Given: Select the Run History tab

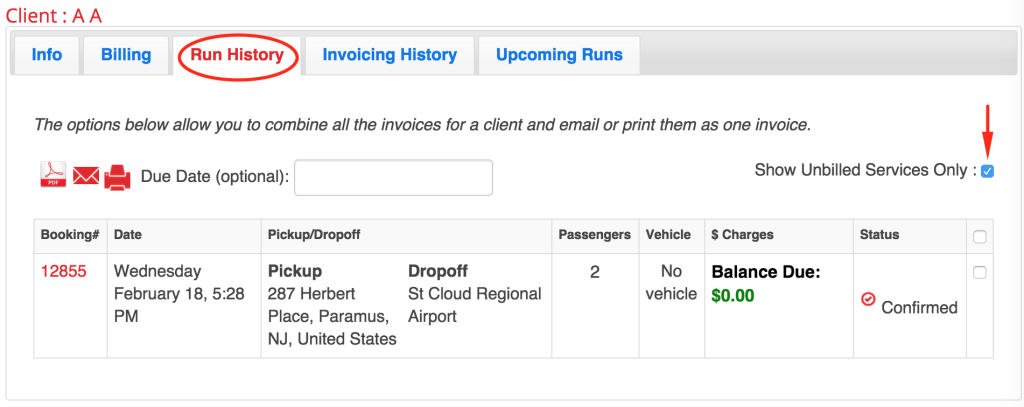Looking at the screenshot, I should click(x=237, y=55).
